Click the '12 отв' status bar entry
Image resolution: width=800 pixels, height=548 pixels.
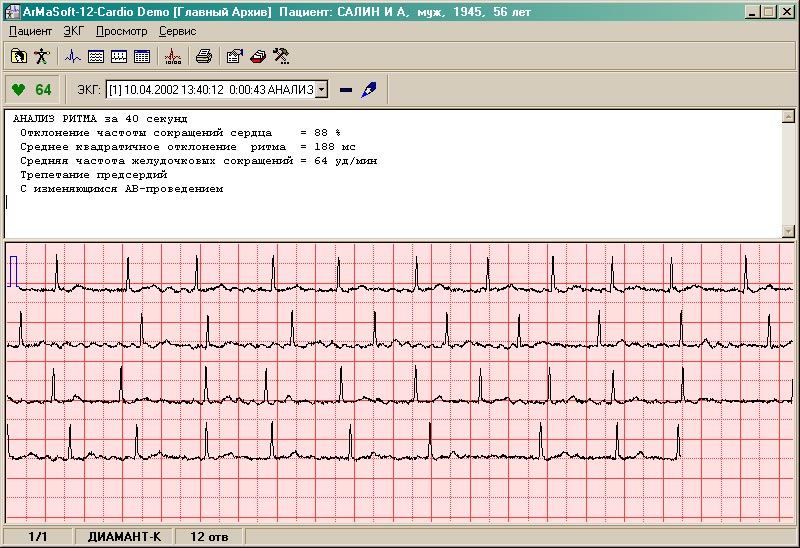(x=209, y=537)
